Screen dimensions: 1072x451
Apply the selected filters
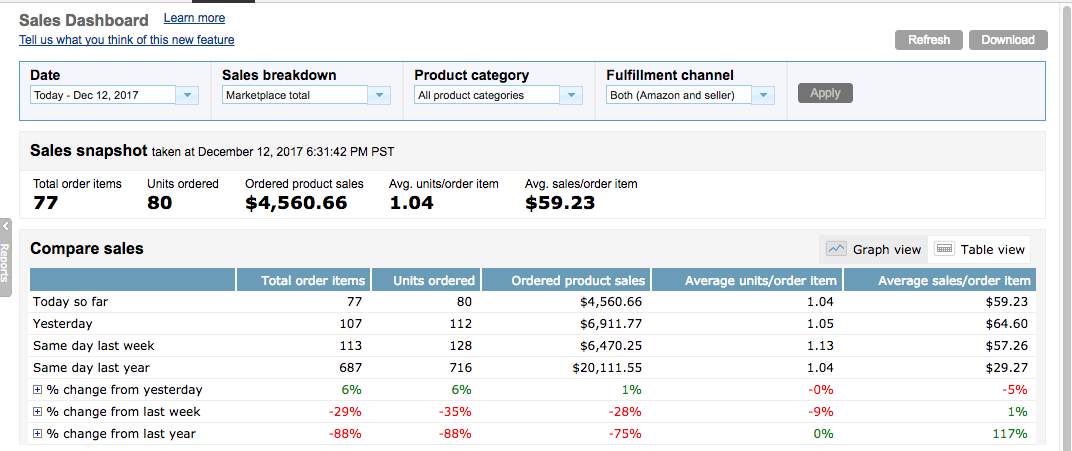tap(825, 93)
